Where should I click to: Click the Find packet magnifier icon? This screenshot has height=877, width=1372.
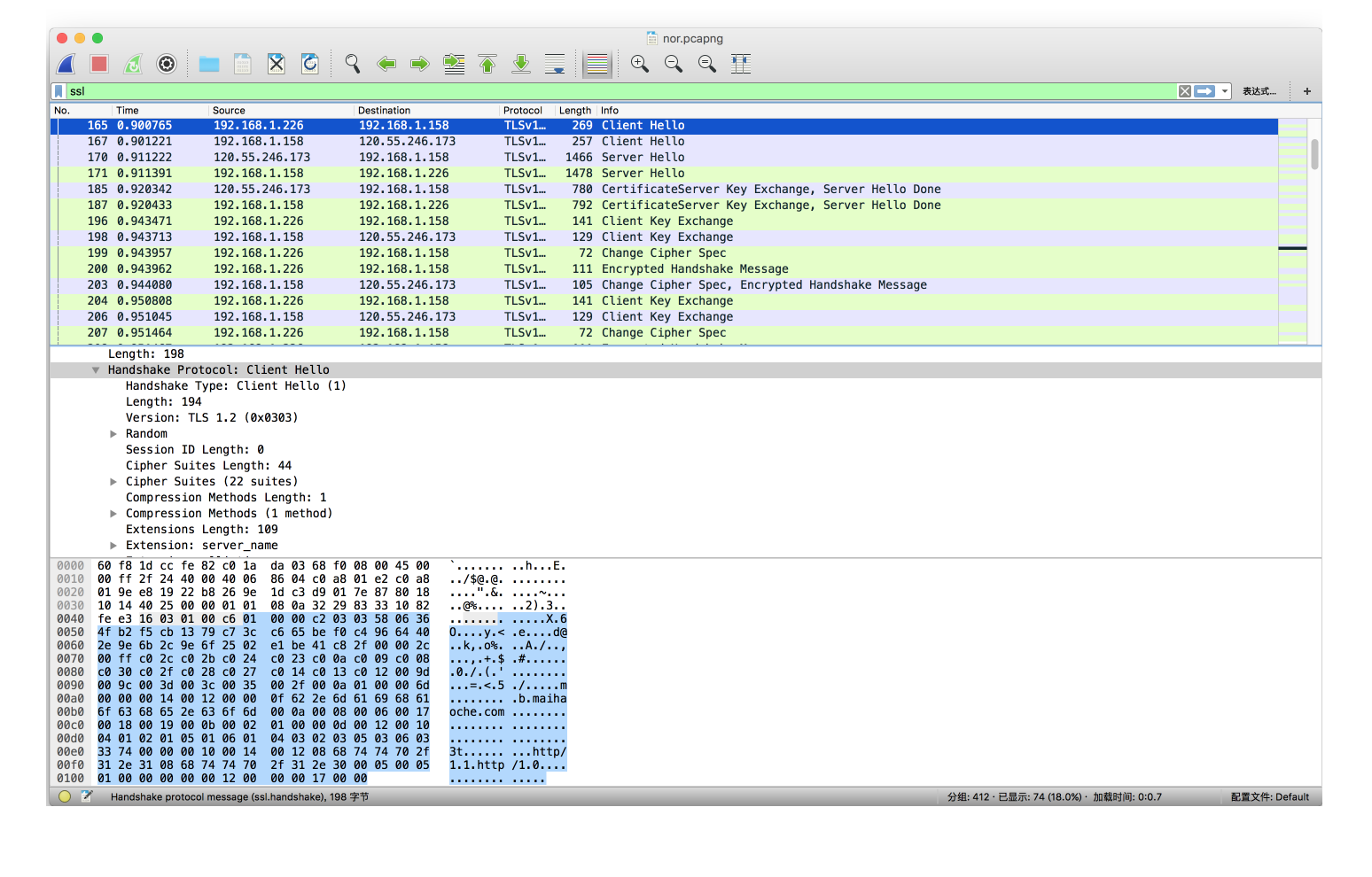353,64
